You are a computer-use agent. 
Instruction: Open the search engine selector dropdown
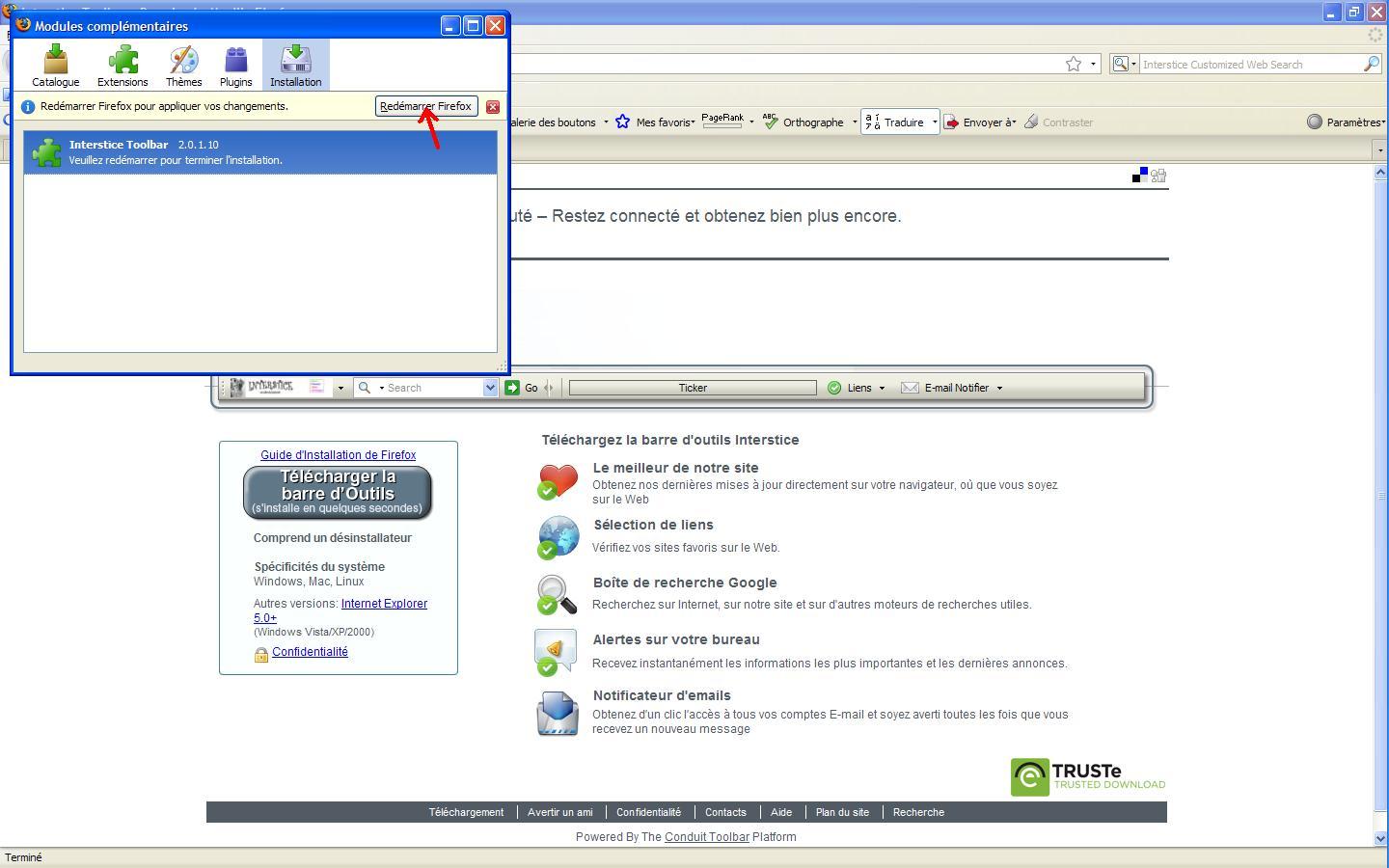pos(1125,64)
